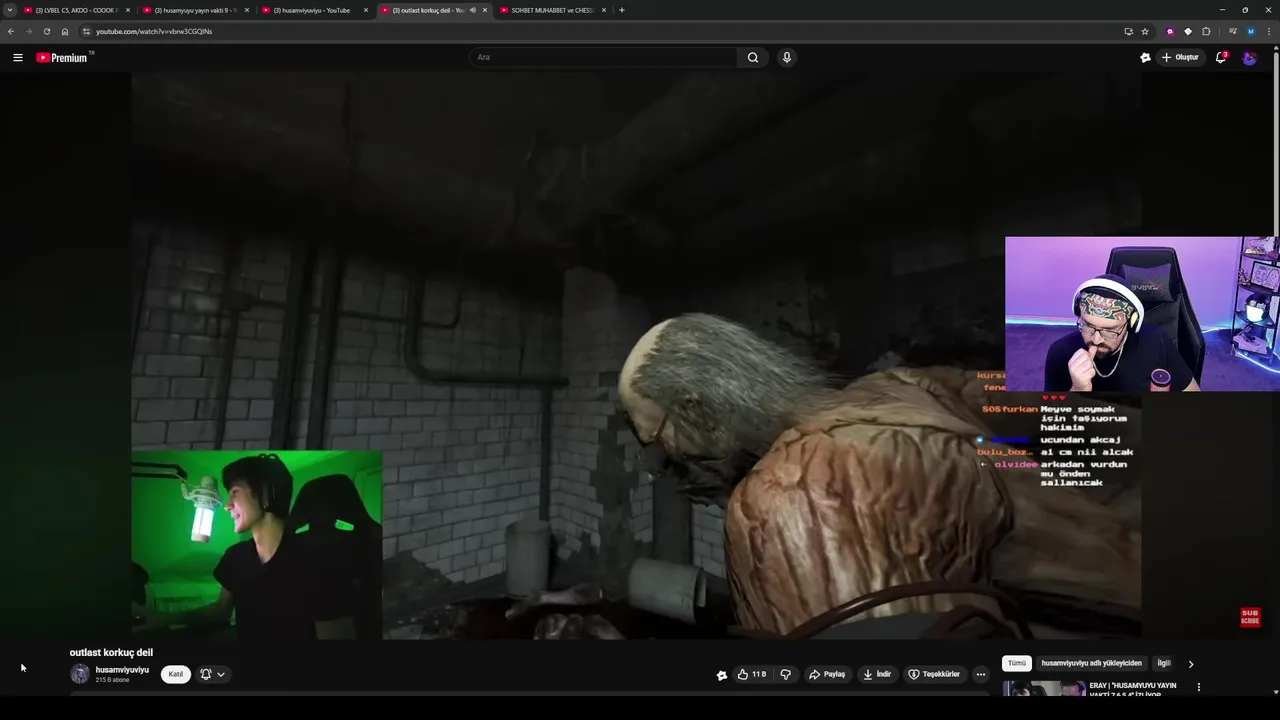1280x720 pixels.
Task: Open the site info icon in the address bar
Action: tap(86, 31)
